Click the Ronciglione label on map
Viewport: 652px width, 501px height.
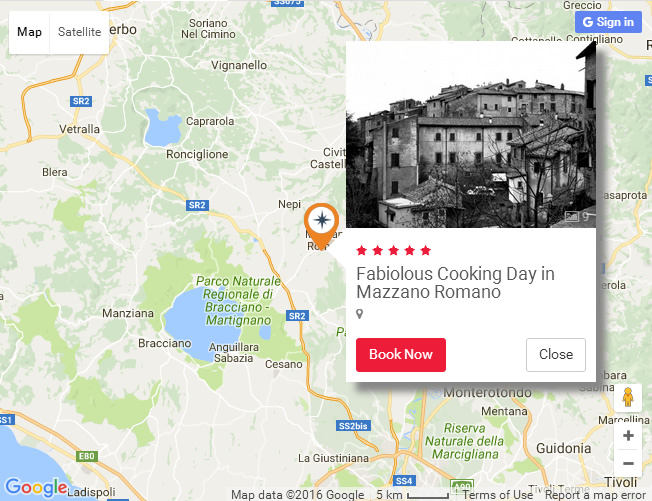click(x=197, y=154)
